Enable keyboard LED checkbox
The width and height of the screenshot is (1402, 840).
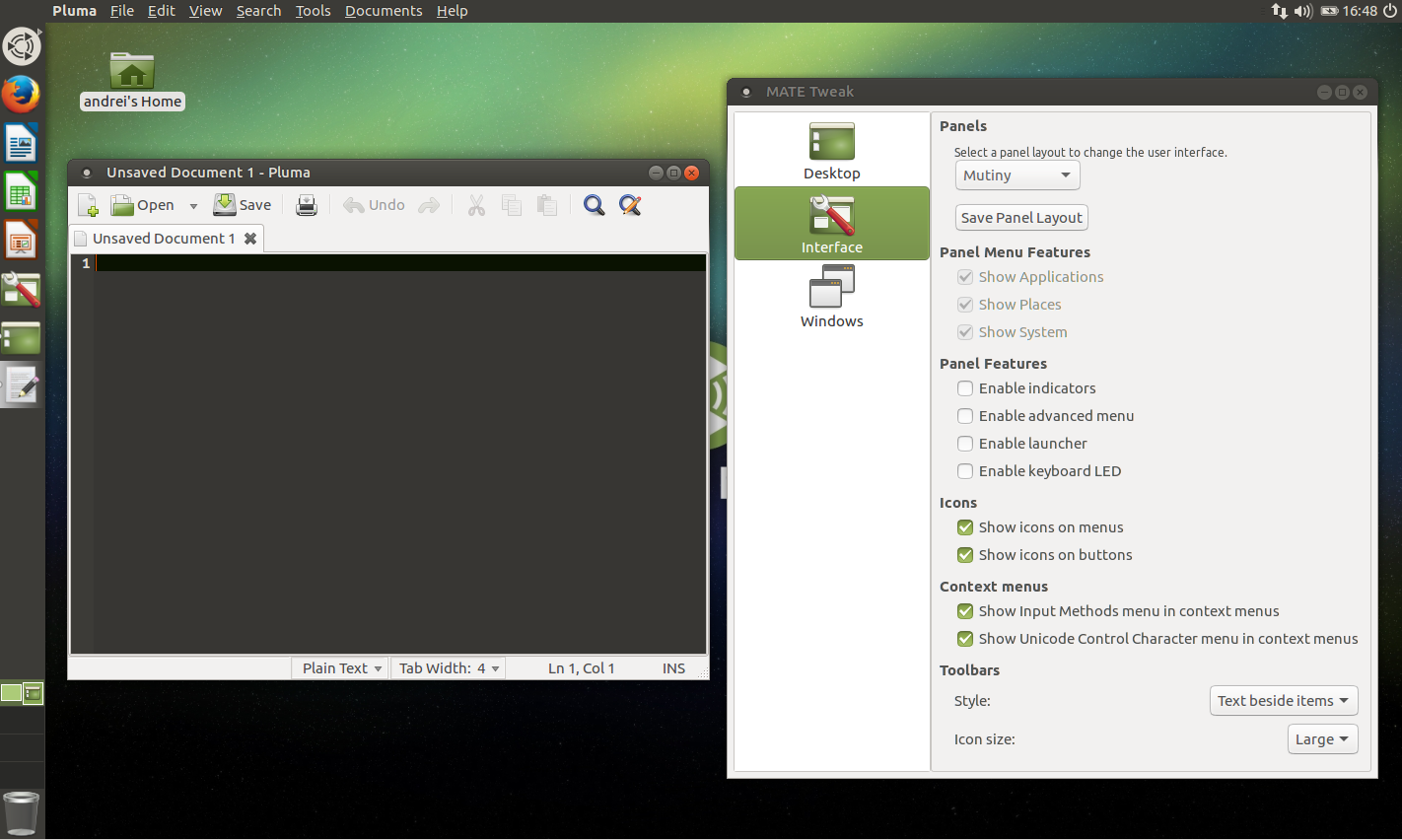(x=965, y=471)
